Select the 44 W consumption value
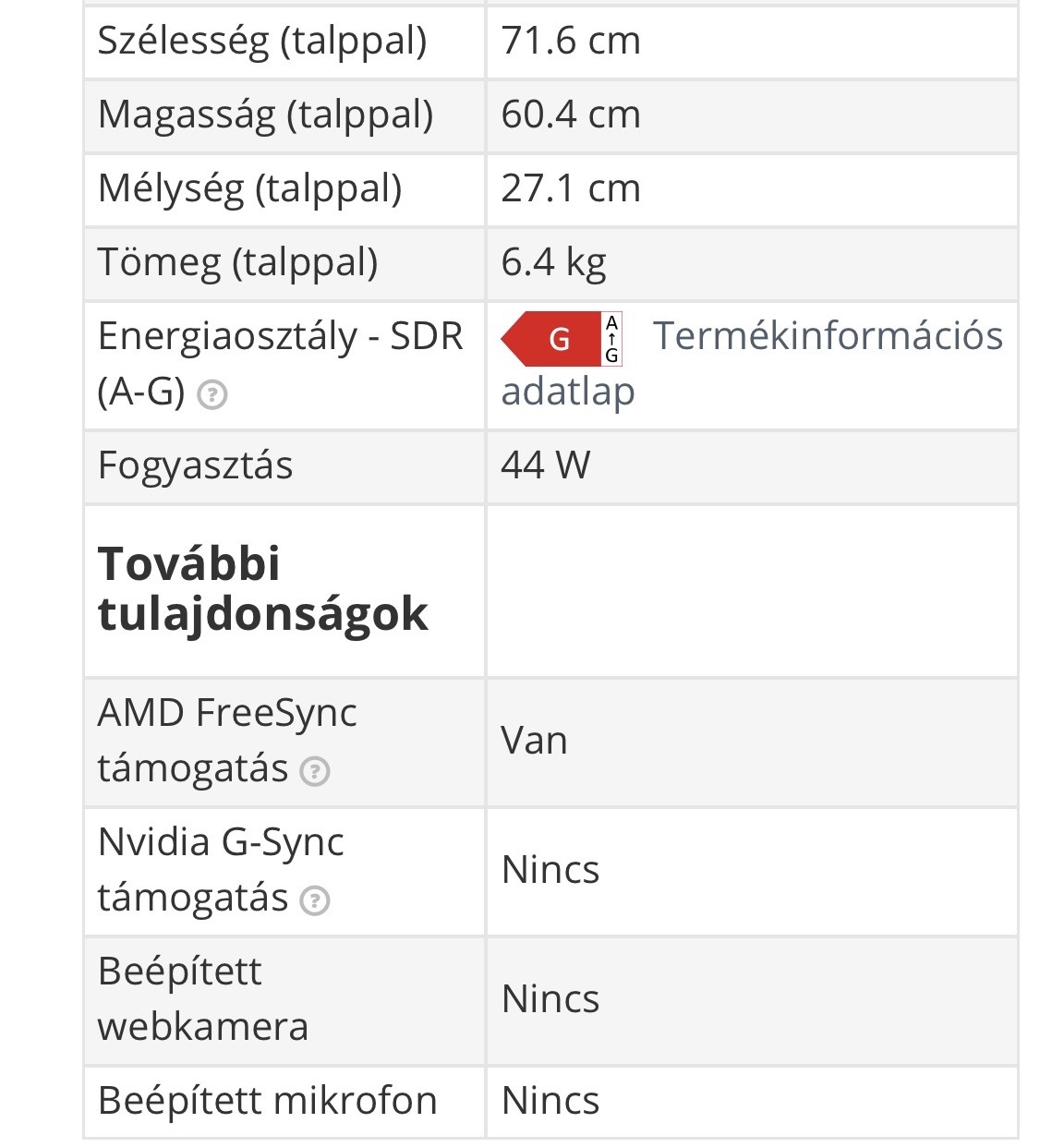1064x1147 pixels. (x=545, y=465)
